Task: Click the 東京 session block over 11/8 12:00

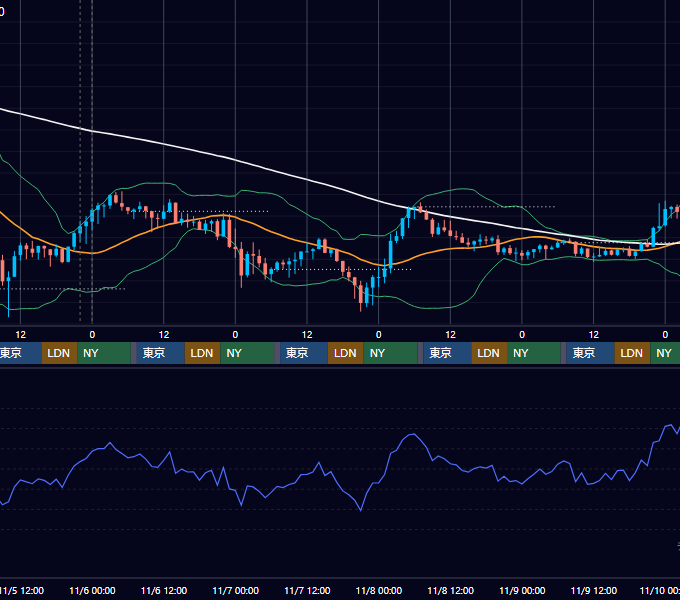Action: (x=447, y=353)
